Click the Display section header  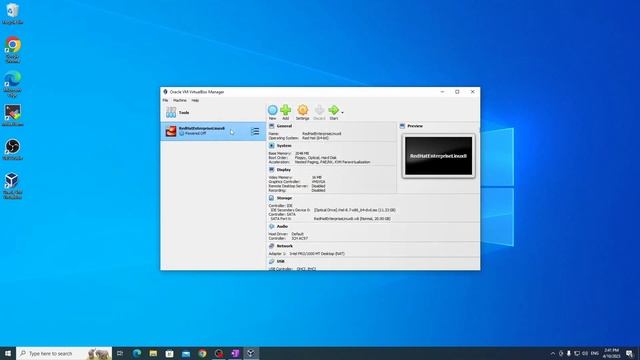tap(284, 170)
